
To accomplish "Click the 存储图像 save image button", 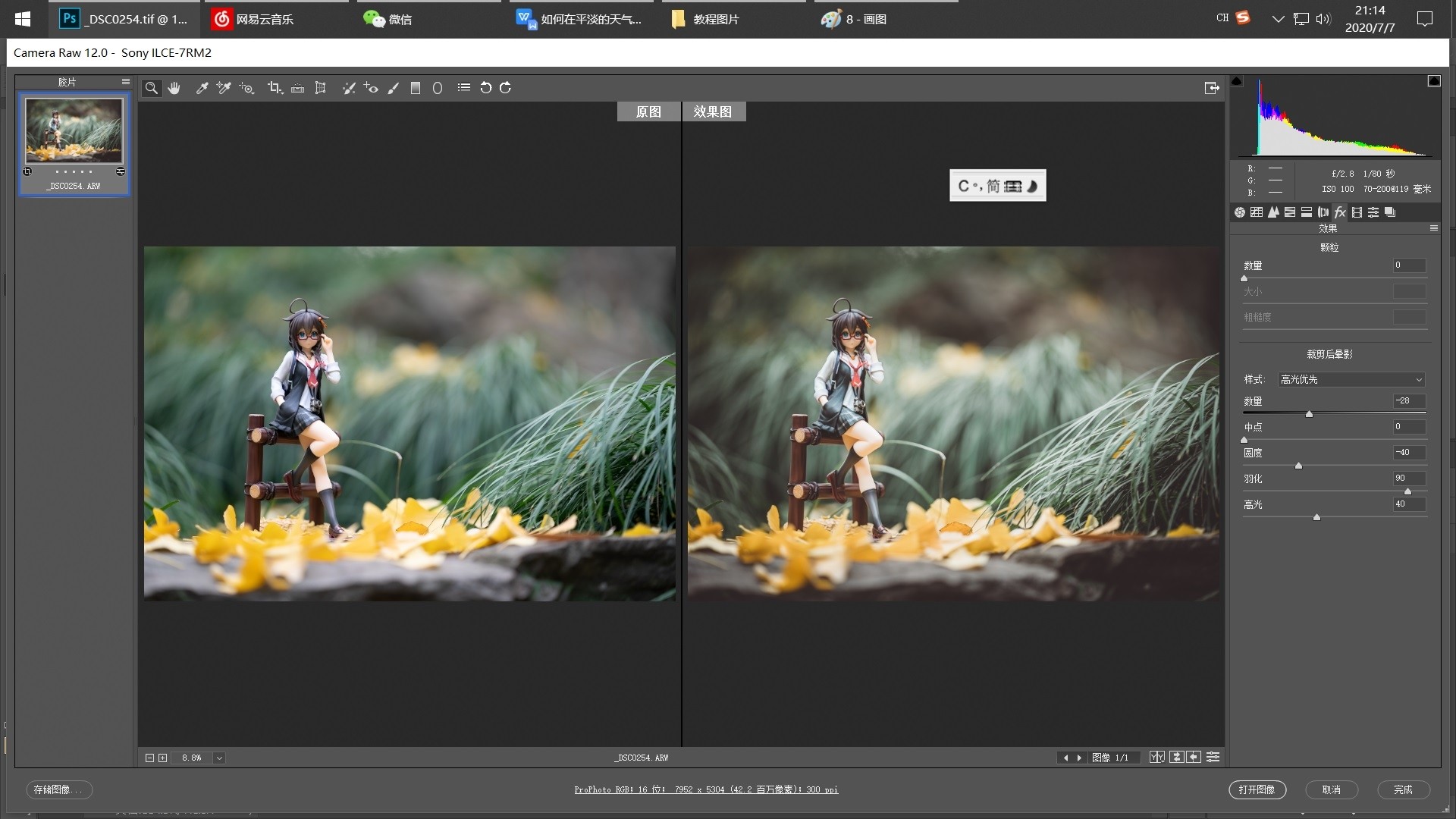I will 59,789.
